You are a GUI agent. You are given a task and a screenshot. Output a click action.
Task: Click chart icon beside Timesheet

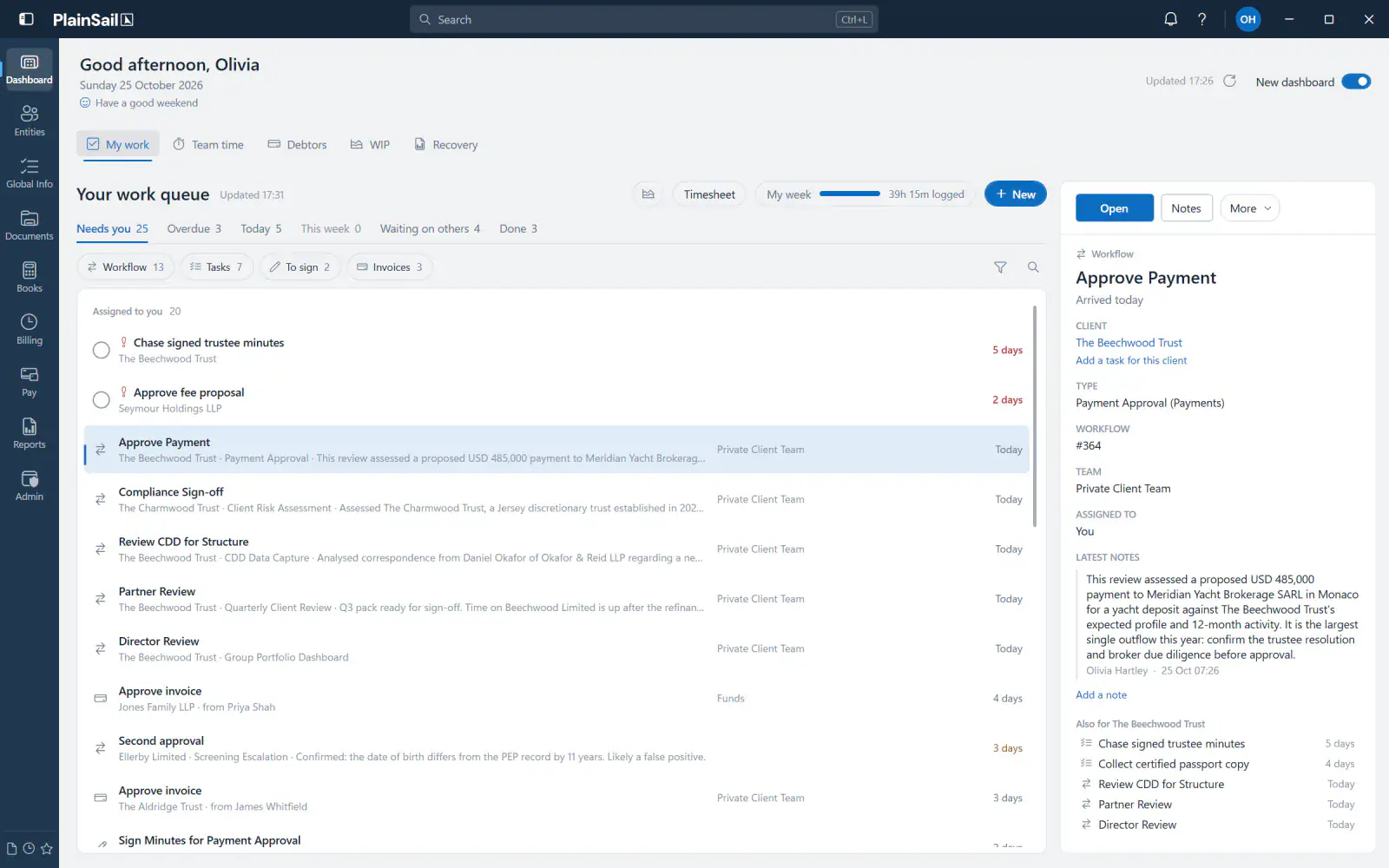click(648, 194)
